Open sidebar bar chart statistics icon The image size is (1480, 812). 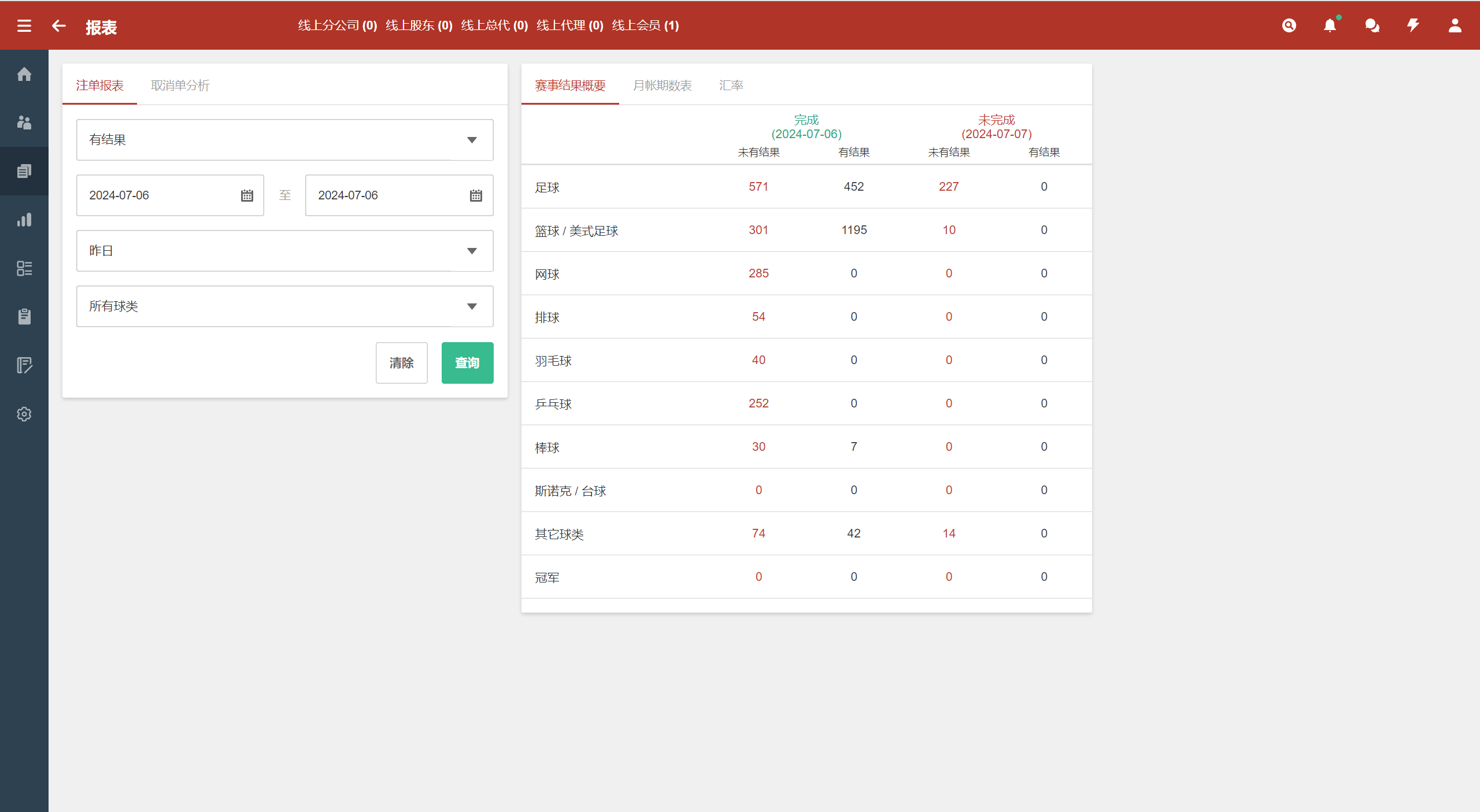coord(24,220)
